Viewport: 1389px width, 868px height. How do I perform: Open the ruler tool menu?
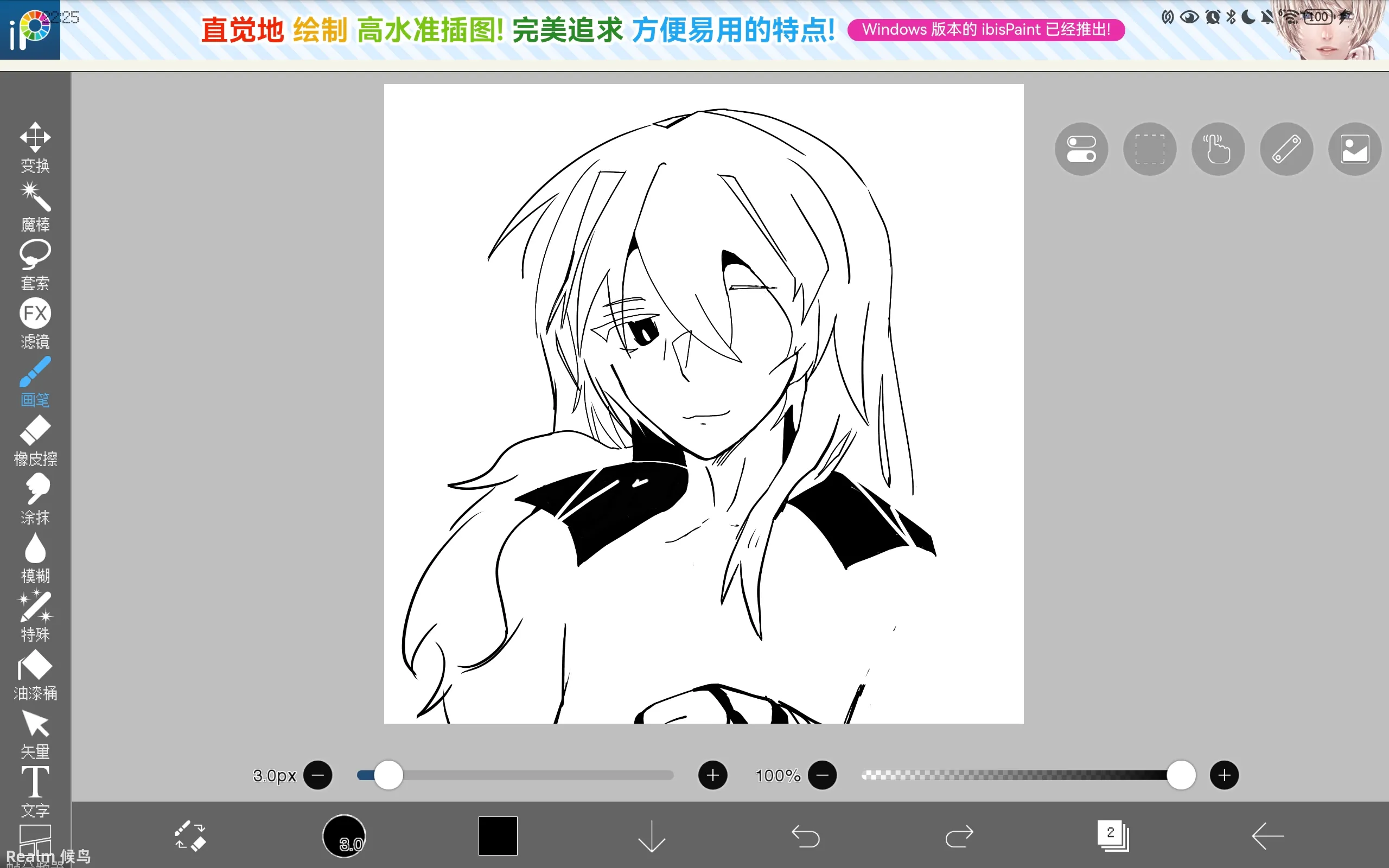1286,149
